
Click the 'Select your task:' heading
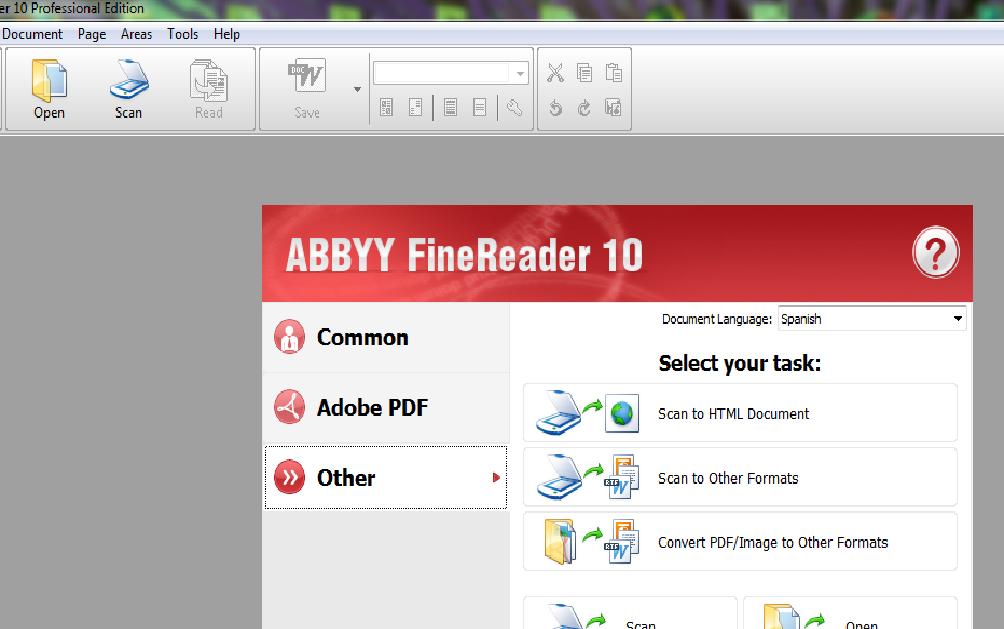tap(740, 363)
